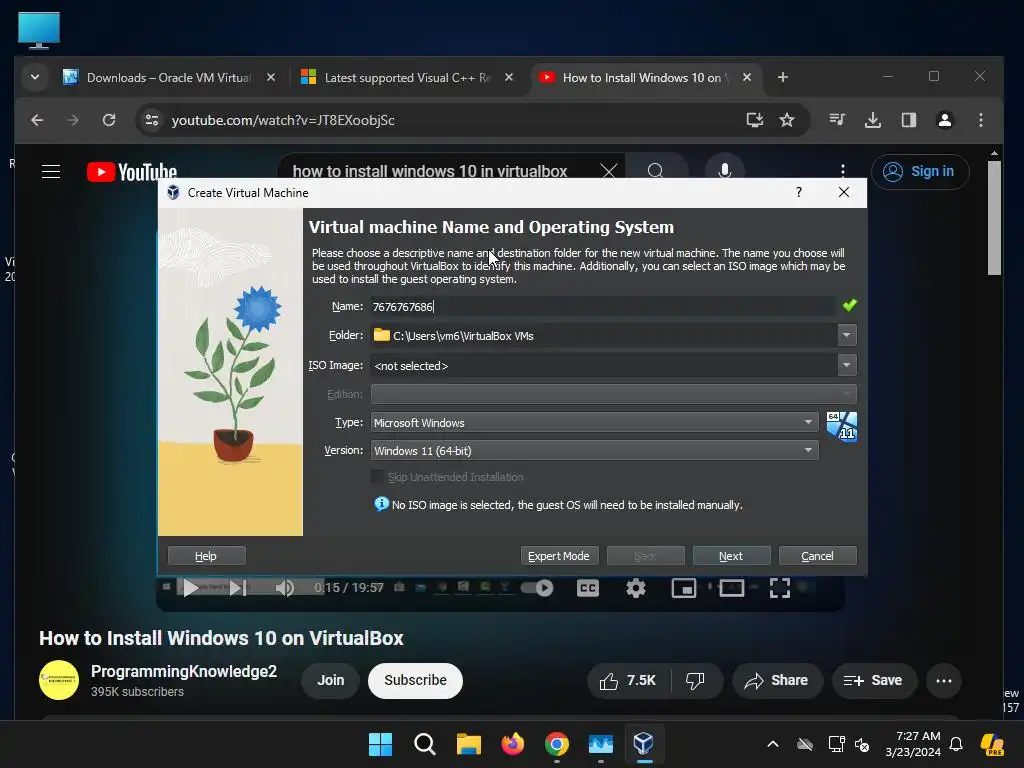1024x768 pixels.
Task: Cancel the Create Virtual Machine wizard
Action: click(818, 556)
